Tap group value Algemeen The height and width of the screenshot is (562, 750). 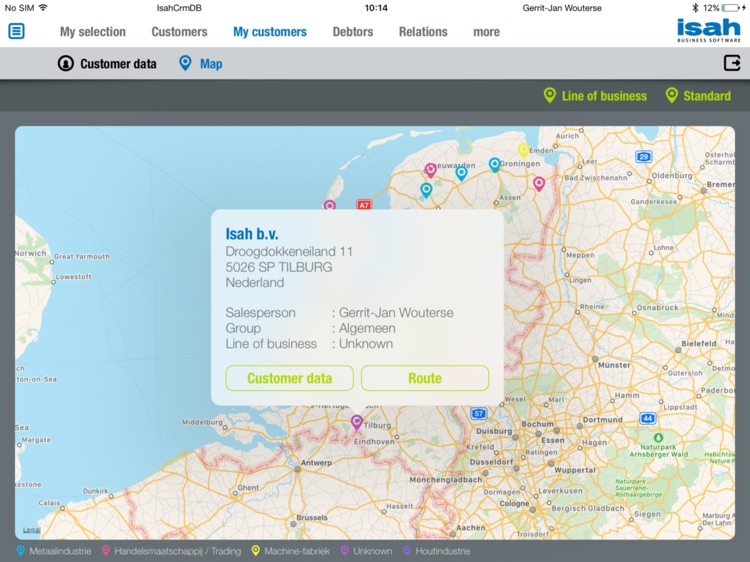tap(367, 329)
